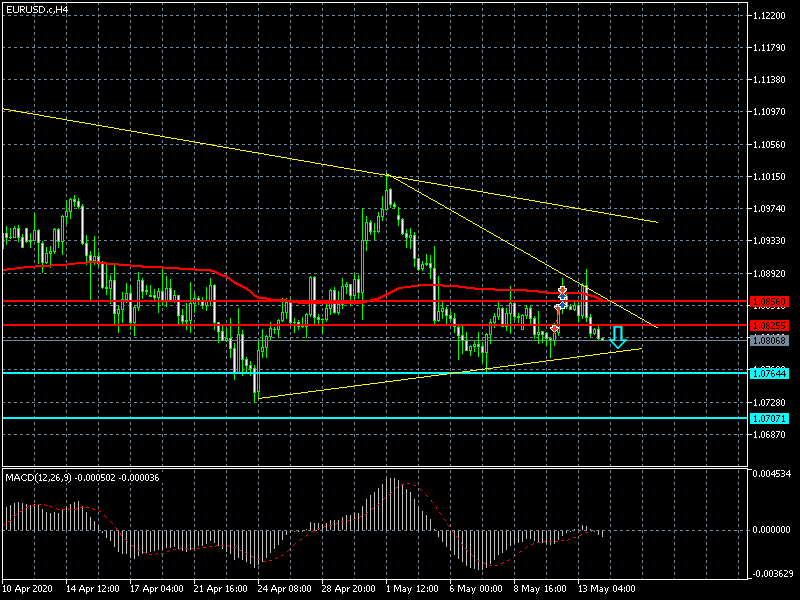Click the topmost red trade arrow marker
The image size is (800, 600).
point(563,290)
